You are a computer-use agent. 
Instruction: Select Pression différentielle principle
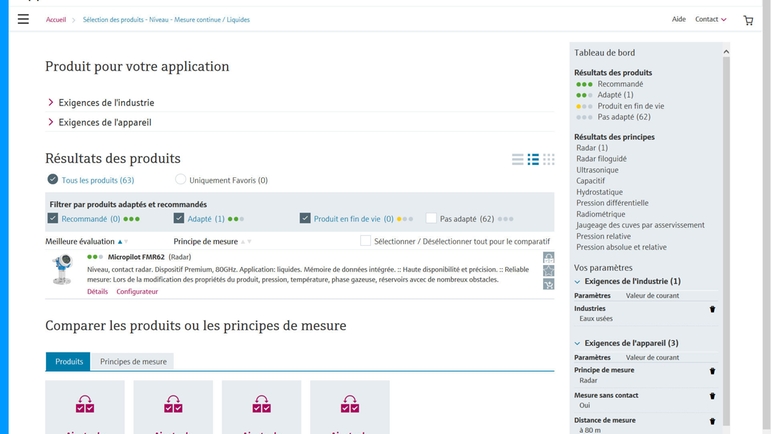pyautogui.click(x=612, y=203)
